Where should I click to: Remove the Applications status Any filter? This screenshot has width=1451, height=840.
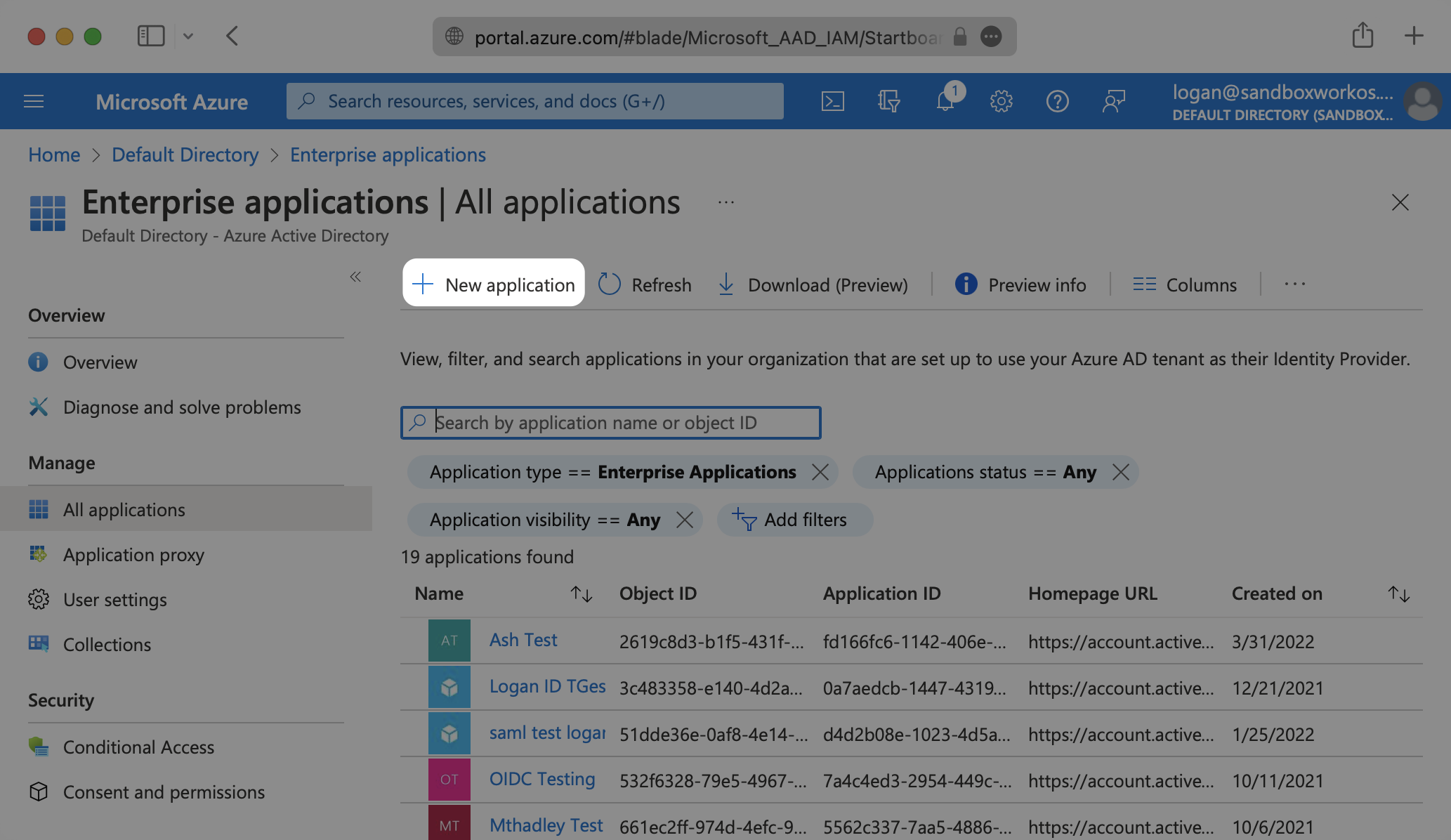1121,472
